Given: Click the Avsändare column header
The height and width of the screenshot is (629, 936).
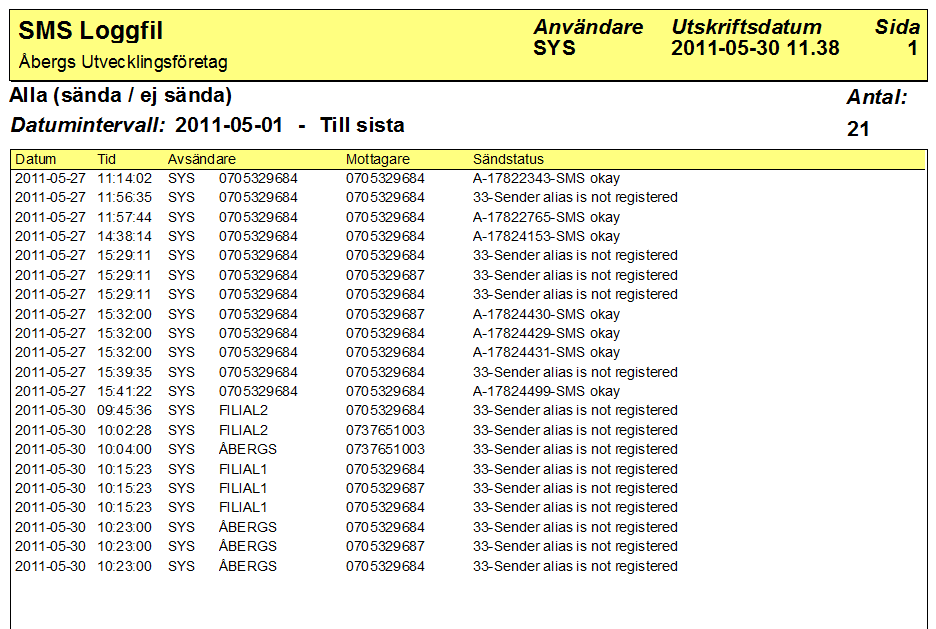Looking at the screenshot, I should coord(202,159).
